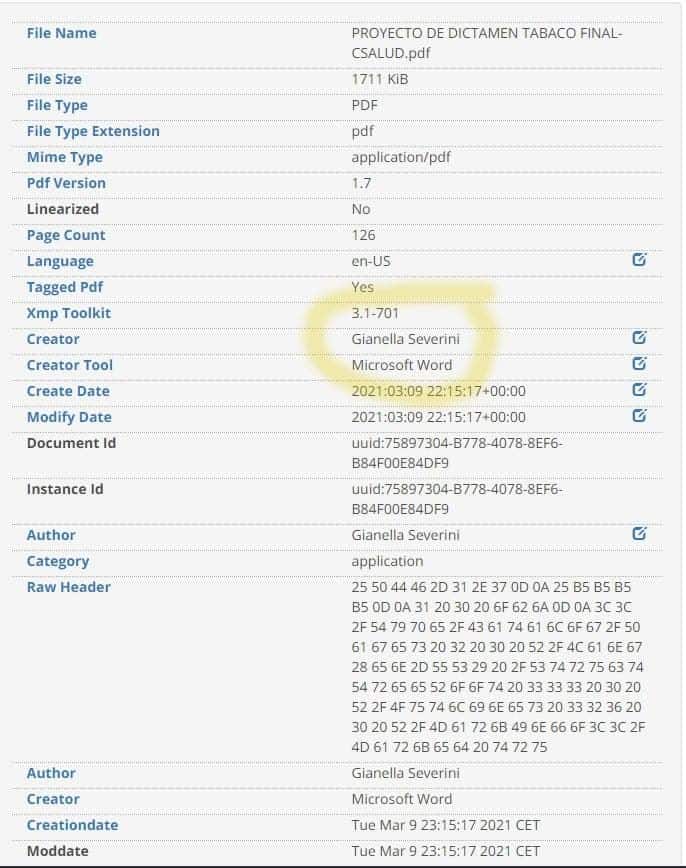Open the Pdf Version label
The height and width of the screenshot is (868, 686).
pyautogui.click(x=66, y=183)
